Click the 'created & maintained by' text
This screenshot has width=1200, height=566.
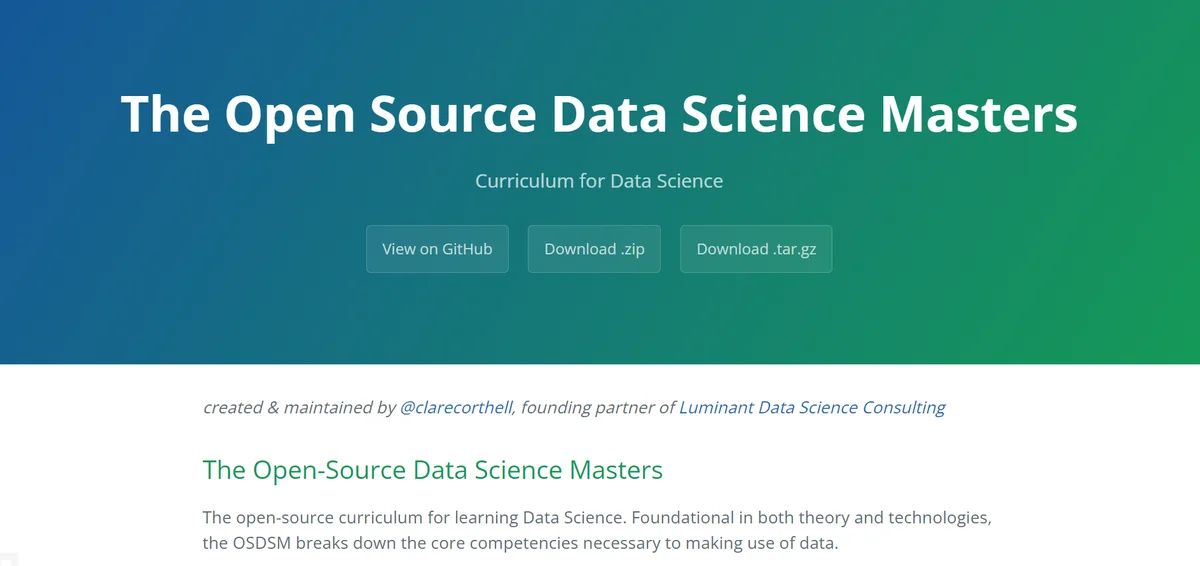click(299, 407)
